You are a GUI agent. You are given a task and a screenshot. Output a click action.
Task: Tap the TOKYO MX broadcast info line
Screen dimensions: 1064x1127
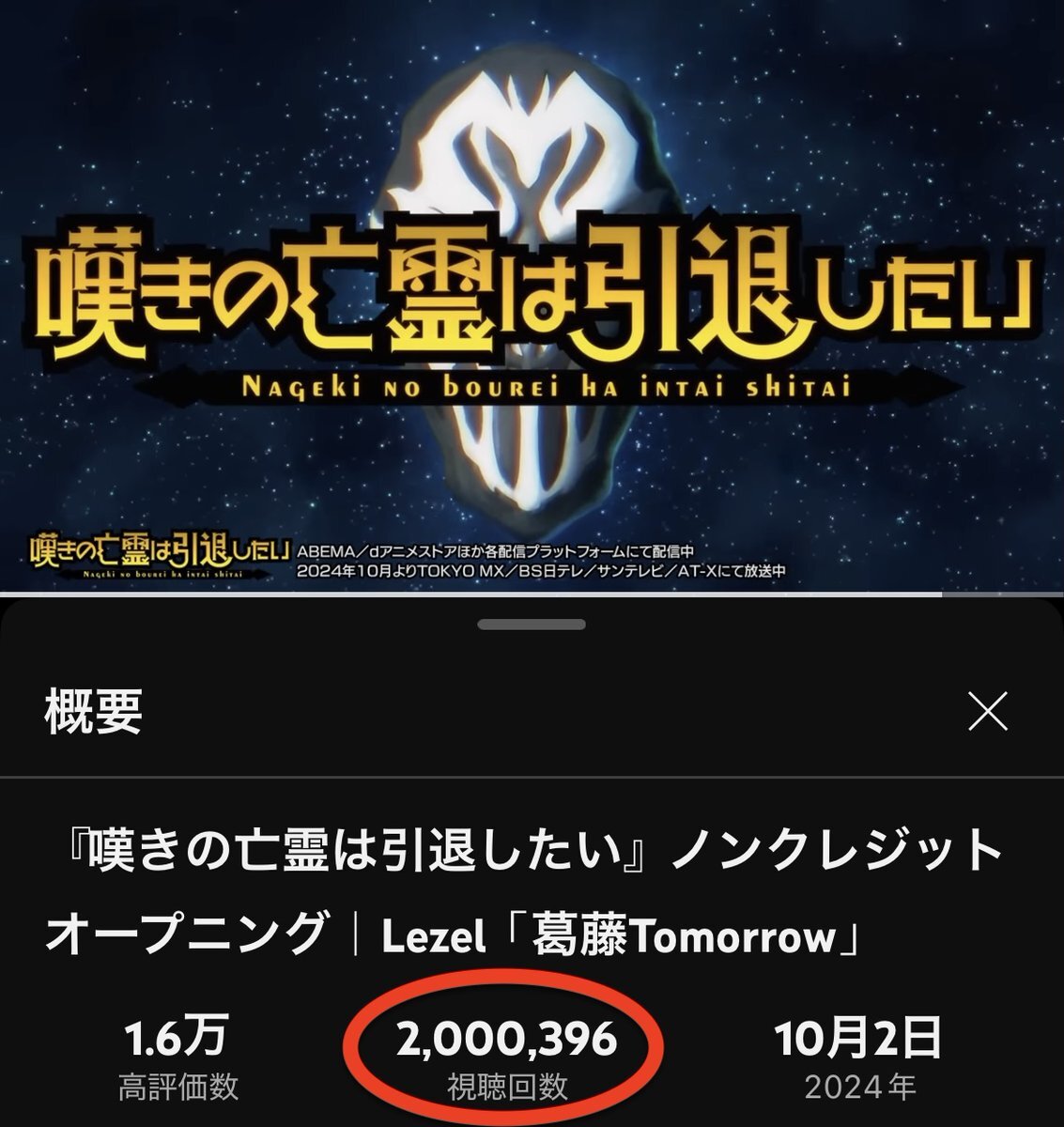[539, 571]
